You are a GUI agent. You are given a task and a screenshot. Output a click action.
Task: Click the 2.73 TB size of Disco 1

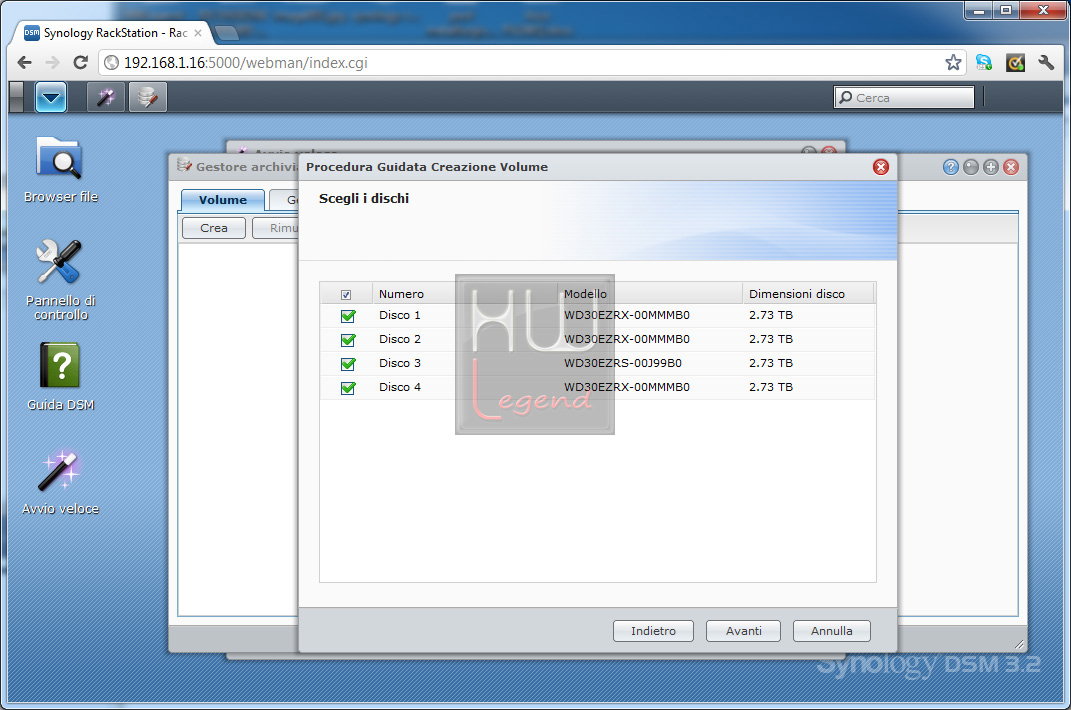tap(771, 315)
